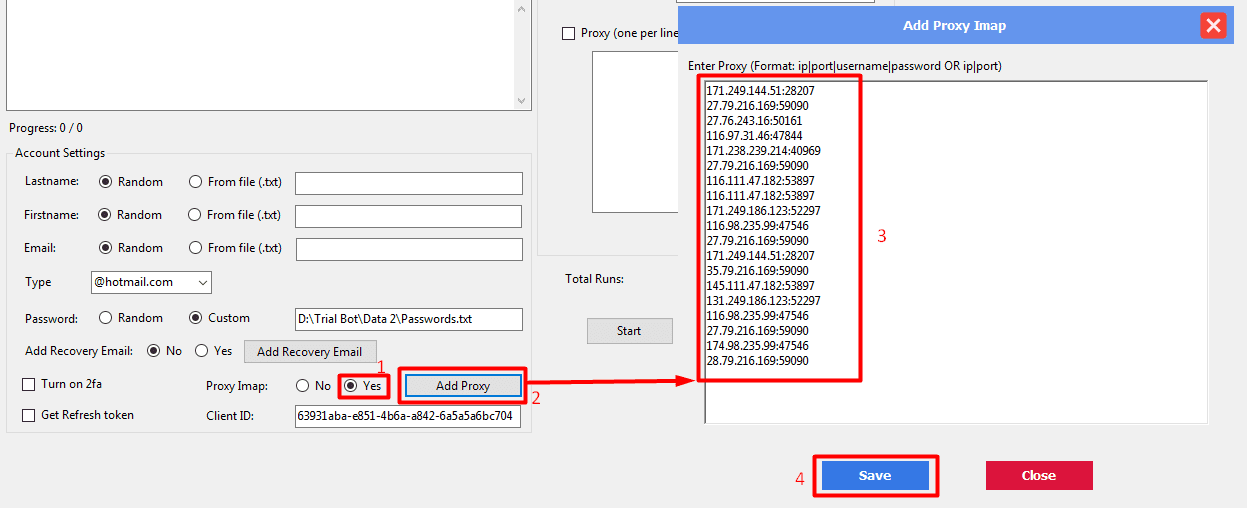Focus the Lastname file path field
1247x508 pixels.
(x=409, y=183)
